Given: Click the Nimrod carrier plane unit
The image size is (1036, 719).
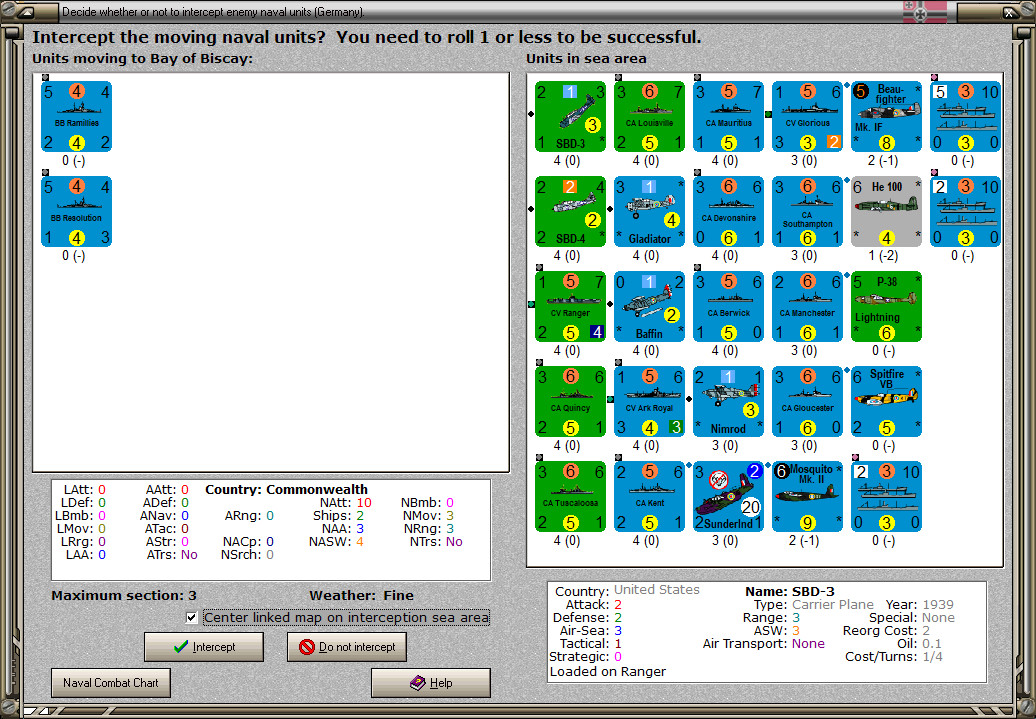Looking at the screenshot, I should [728, 402].
